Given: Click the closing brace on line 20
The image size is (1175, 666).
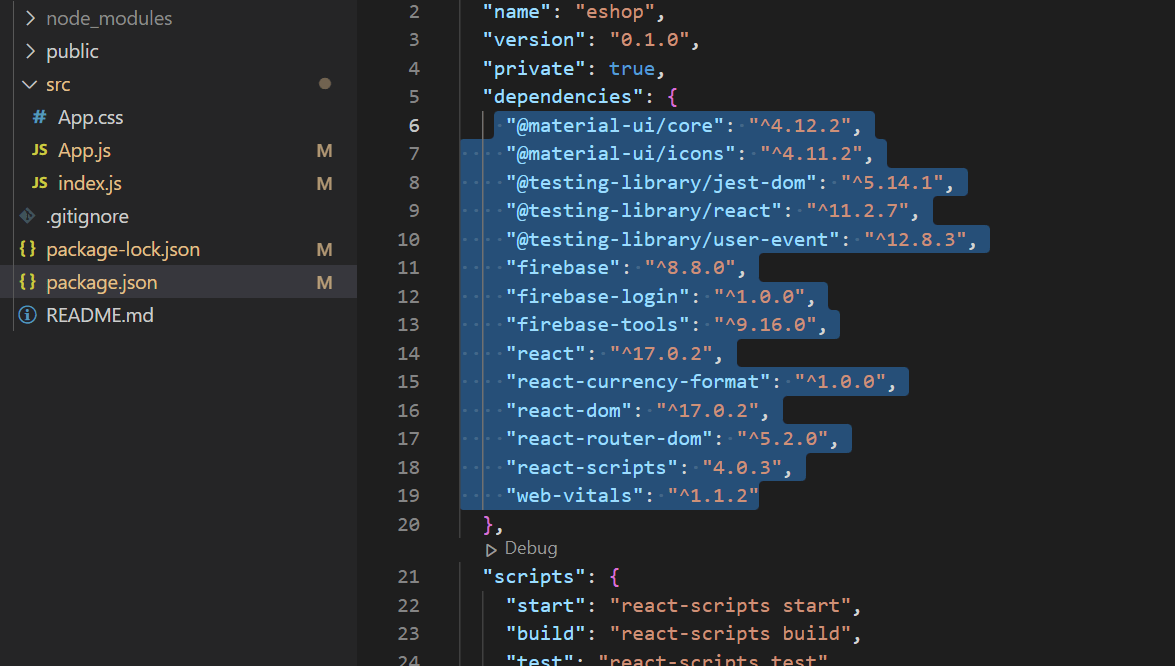Looking at the screenshot, I should (x=489, y=524).
